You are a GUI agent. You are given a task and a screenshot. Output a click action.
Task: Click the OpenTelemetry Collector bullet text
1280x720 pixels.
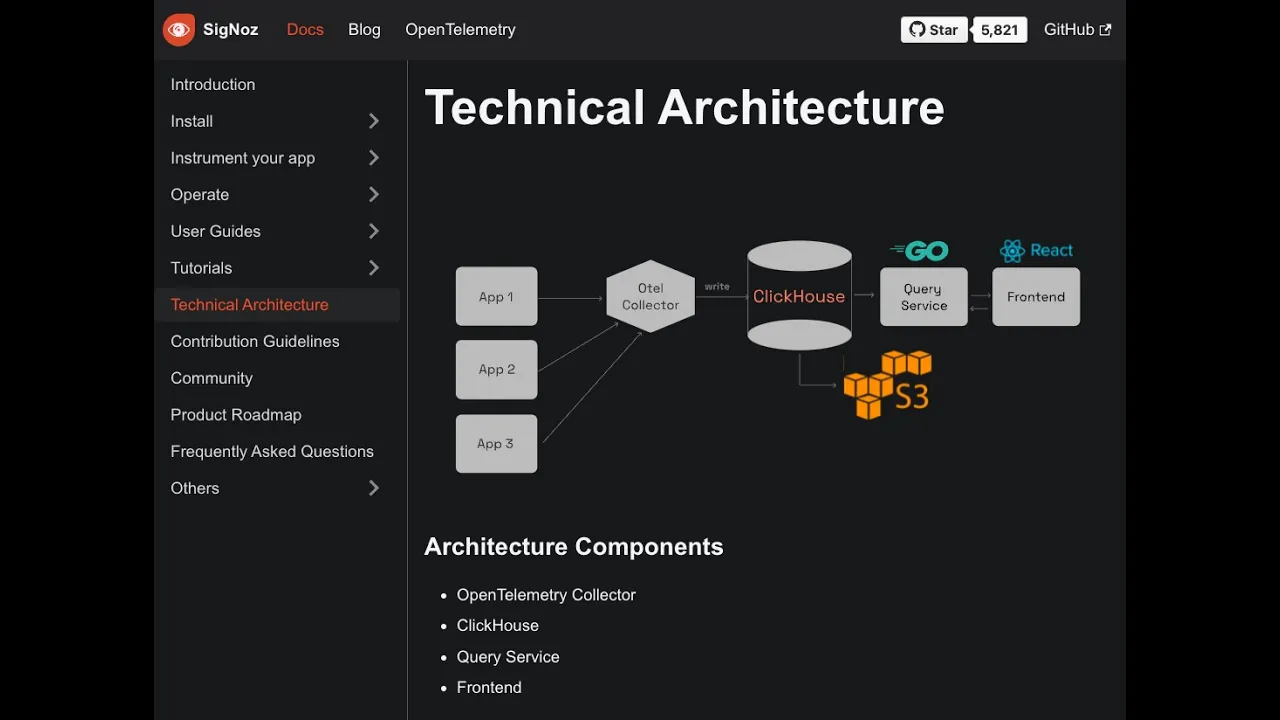tap(546, 595)
